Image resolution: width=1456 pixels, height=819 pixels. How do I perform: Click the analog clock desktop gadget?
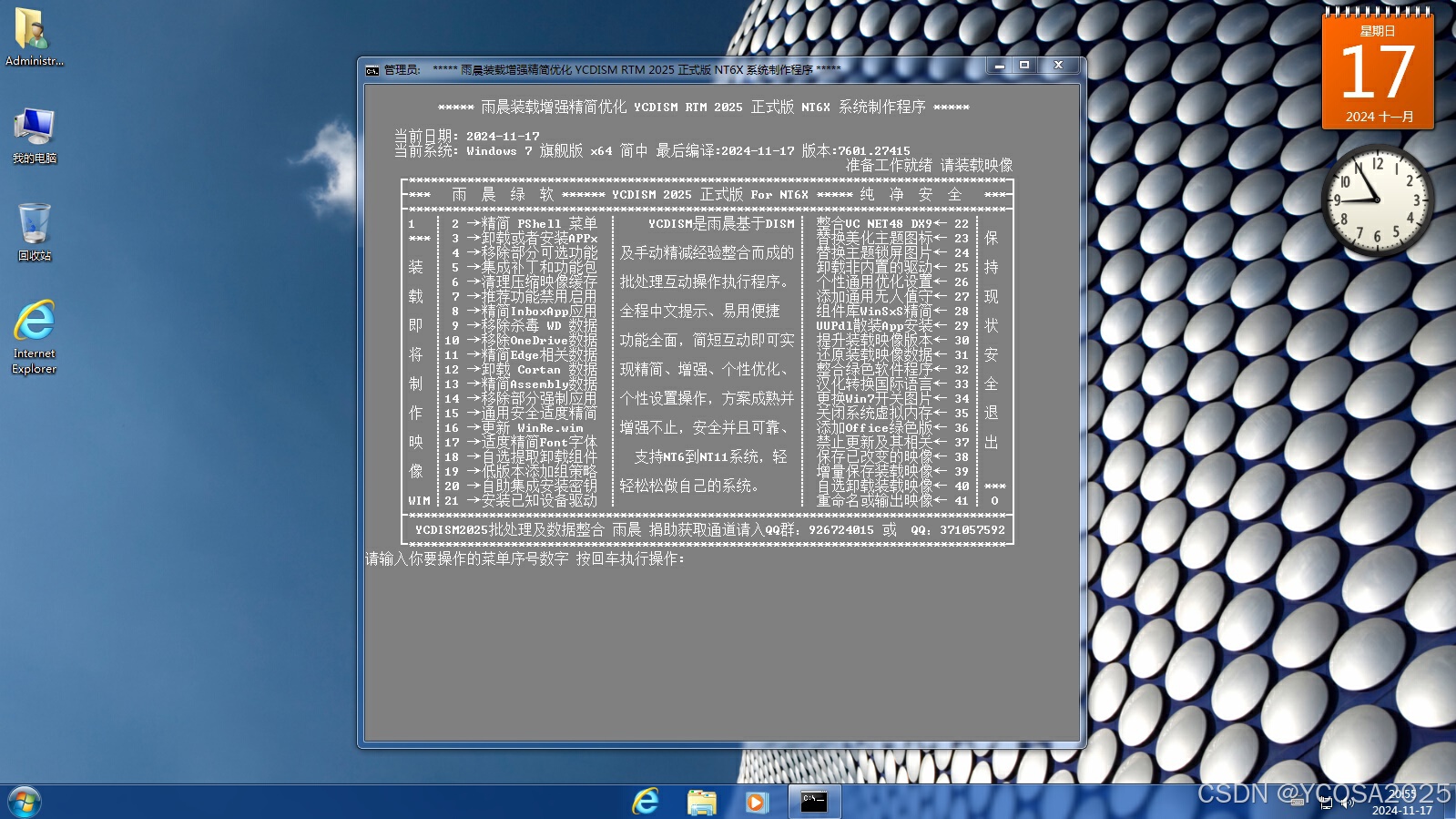tap(1377, 200)
